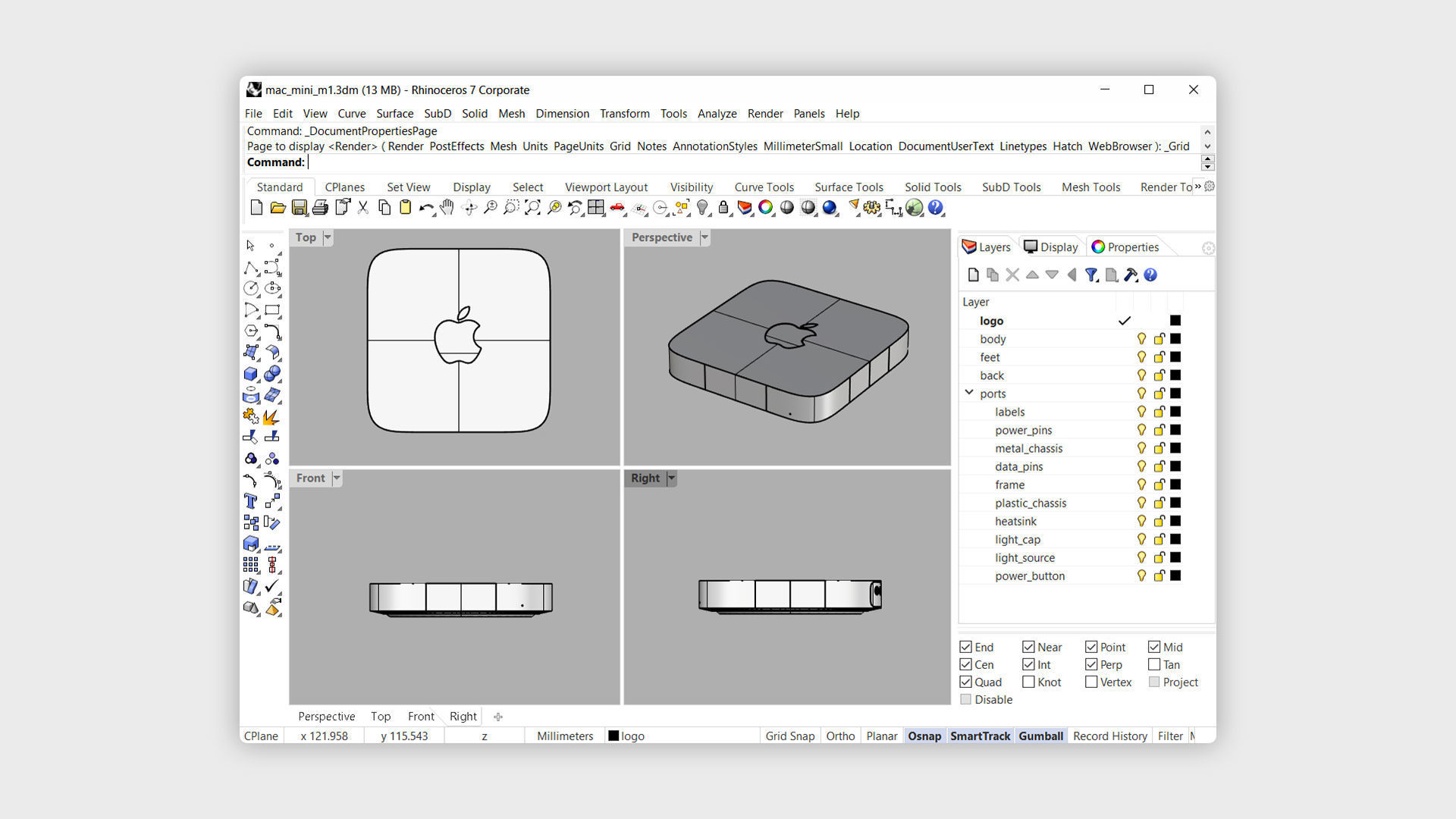Enable Tan osnap checkbox
1456x819 pixels.
pos(1154,664)
